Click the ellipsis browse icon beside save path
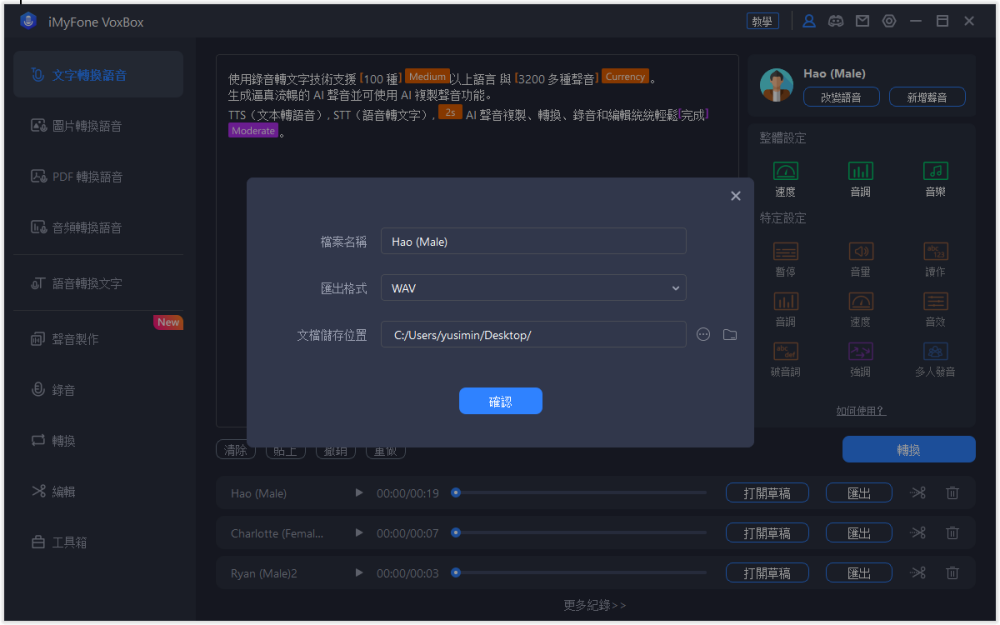The width and height of the screenshot is (1000, 625). tap(703, 335)
